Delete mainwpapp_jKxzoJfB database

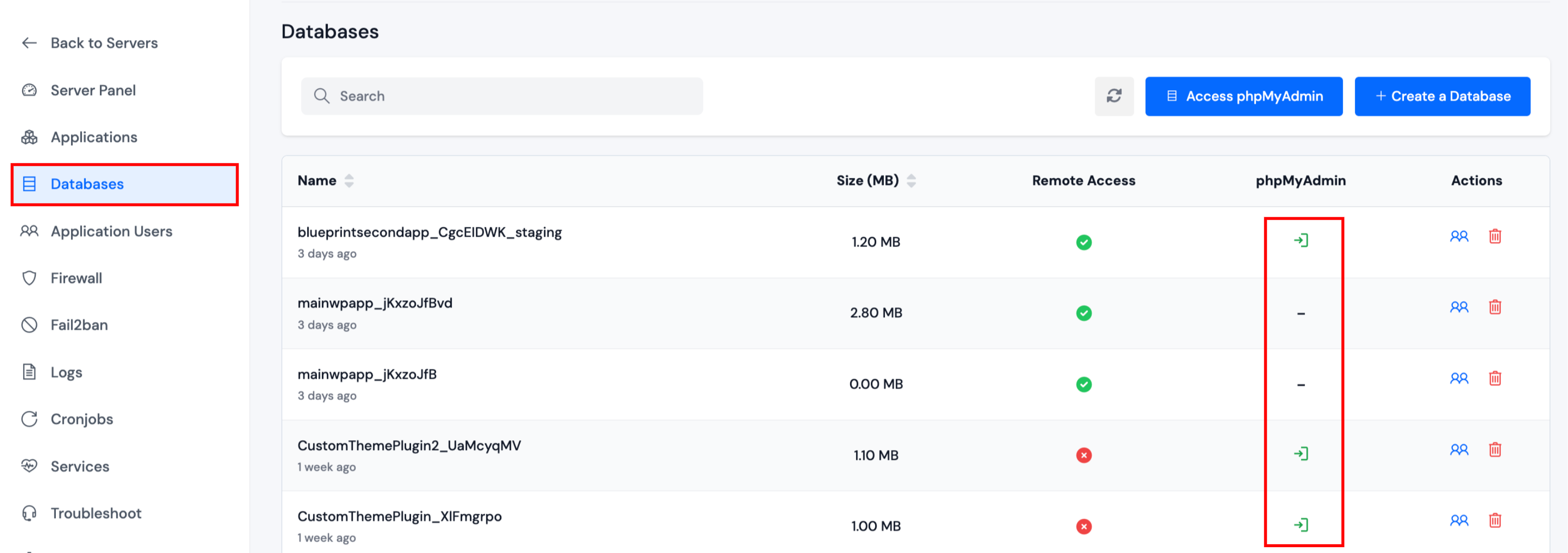pos(1495,378)
